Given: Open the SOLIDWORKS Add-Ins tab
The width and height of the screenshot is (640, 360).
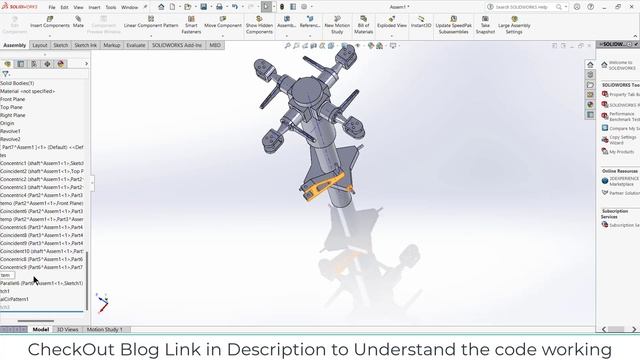Looking at the screenshot, I should coord(177,45).
